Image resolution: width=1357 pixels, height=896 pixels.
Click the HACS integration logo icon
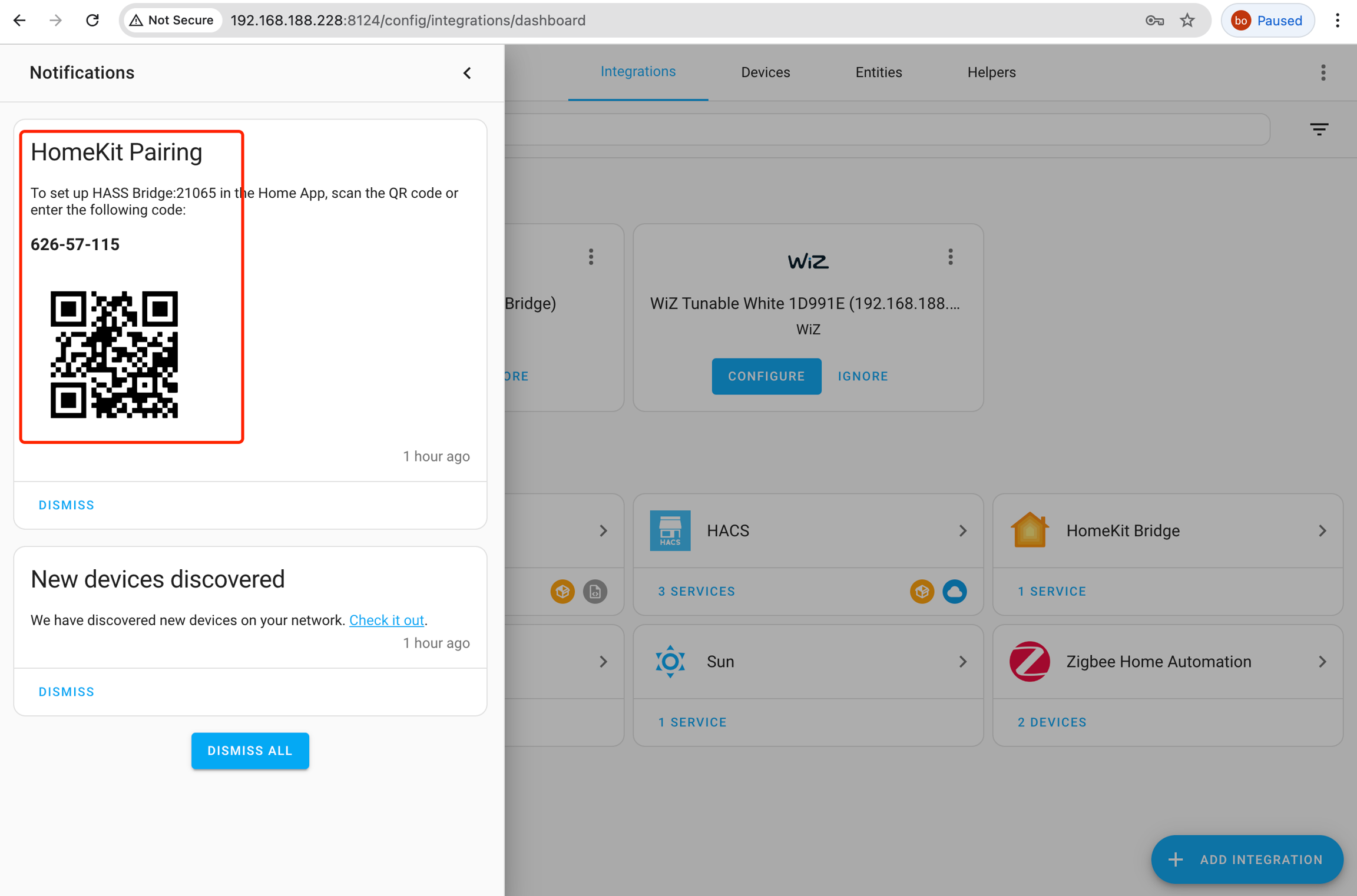pos(670,530)
